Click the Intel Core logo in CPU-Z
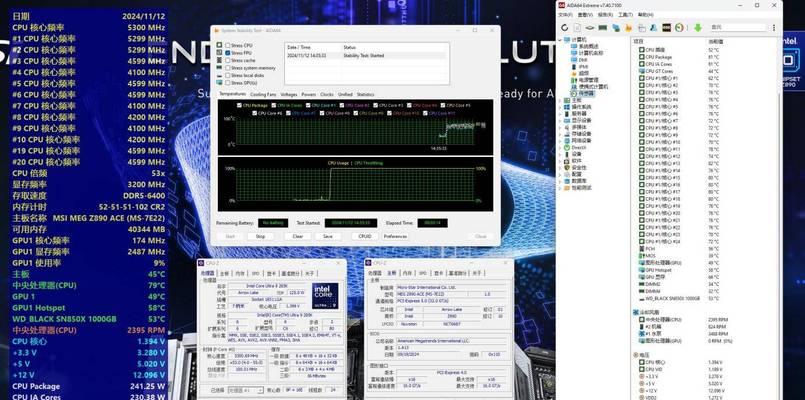 click(x=325, y=295)
